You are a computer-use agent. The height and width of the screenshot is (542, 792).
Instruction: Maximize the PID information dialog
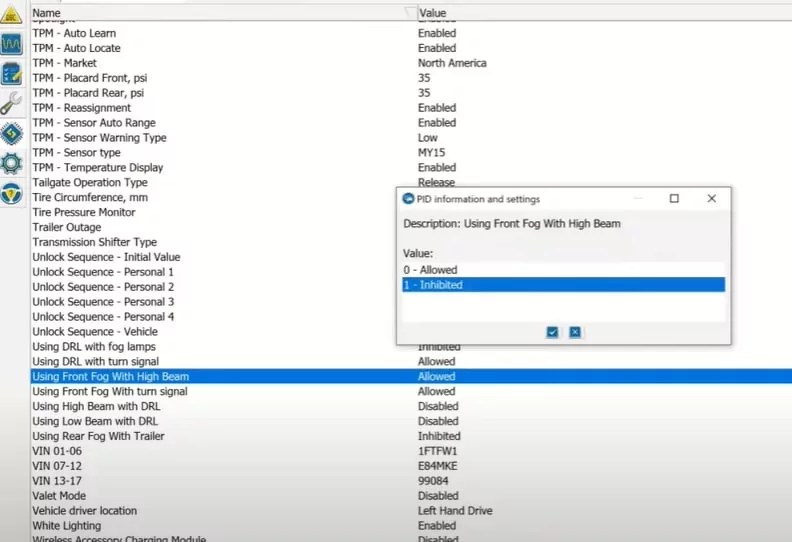point(674,199)
